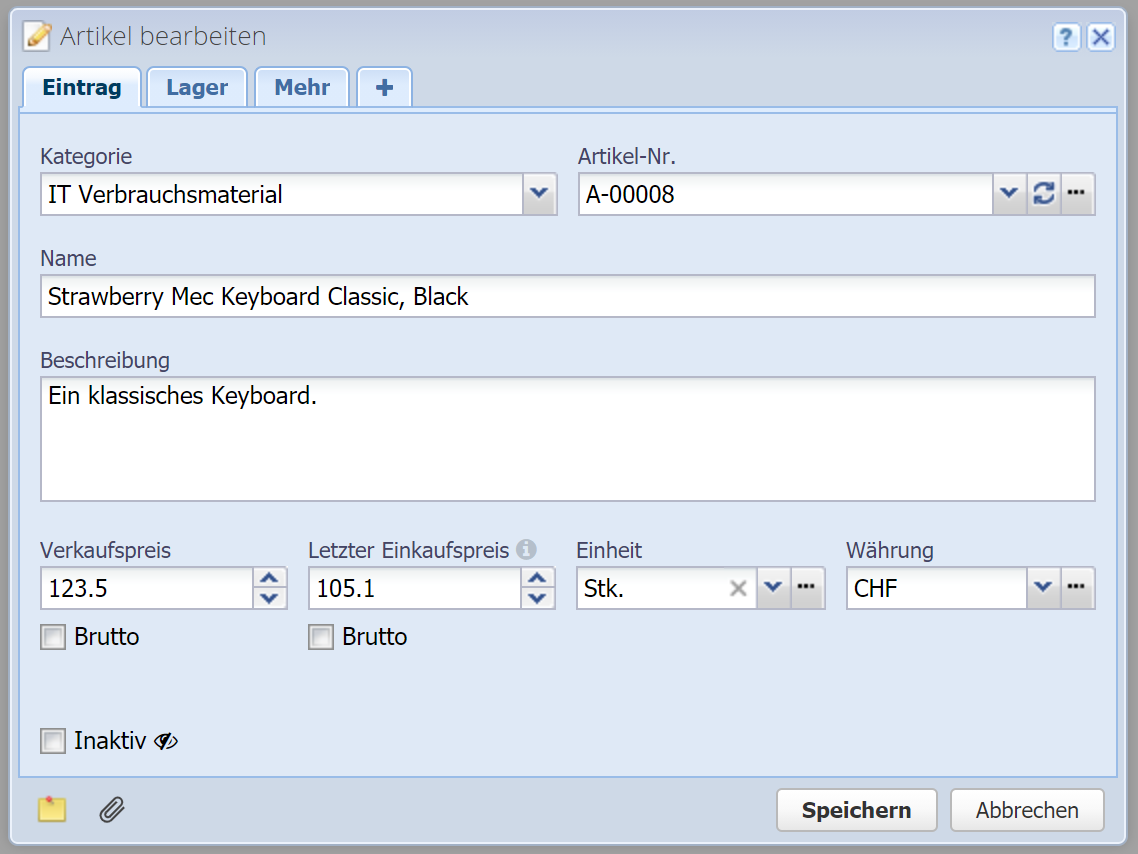Increase Verkaufspreis using the up arrow

coord(268,578)
